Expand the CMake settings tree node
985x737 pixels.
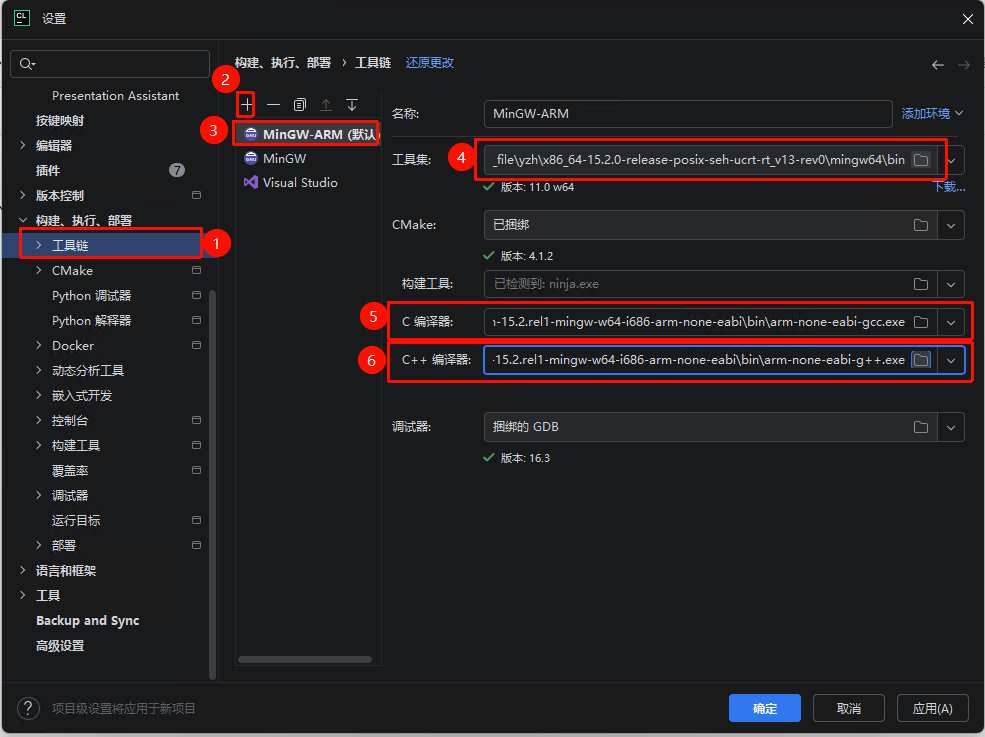tap(39, 271)
